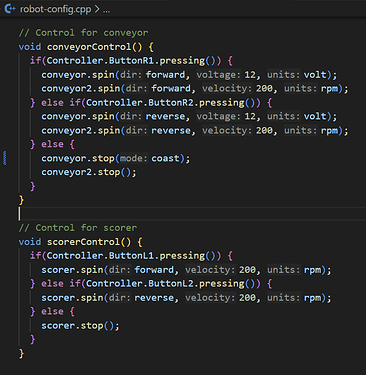Click 'reverse' in the conveyor2.spin line

(171, 130)
